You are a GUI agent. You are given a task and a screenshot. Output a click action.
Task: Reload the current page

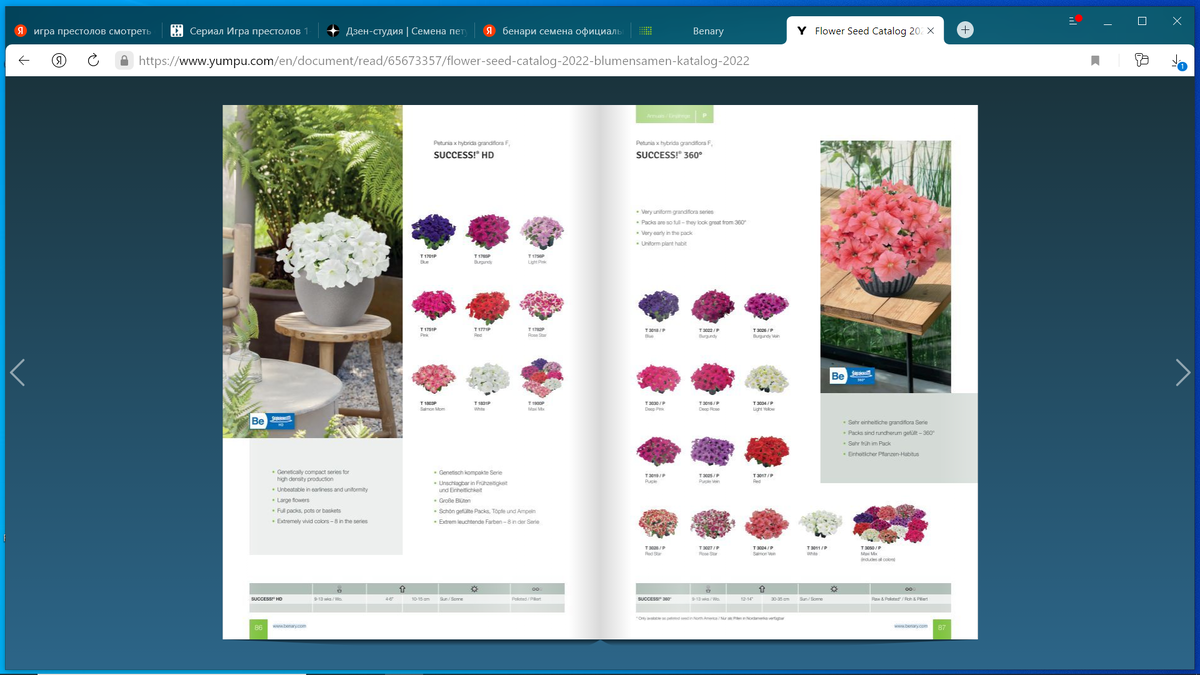tap(93, 60)
